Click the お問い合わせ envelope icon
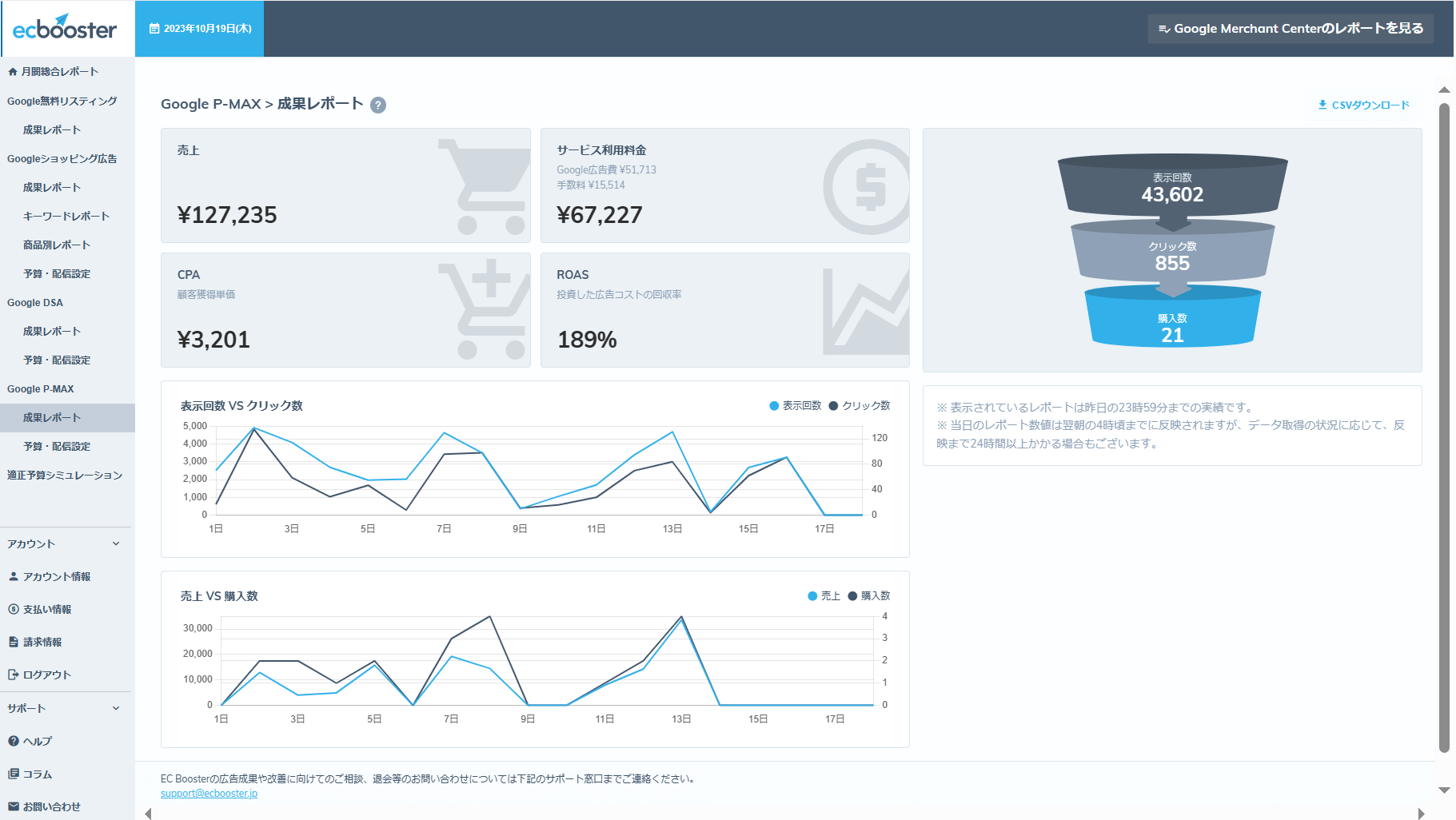Viewport: 1456px width, 820px height. coord(14,806)
